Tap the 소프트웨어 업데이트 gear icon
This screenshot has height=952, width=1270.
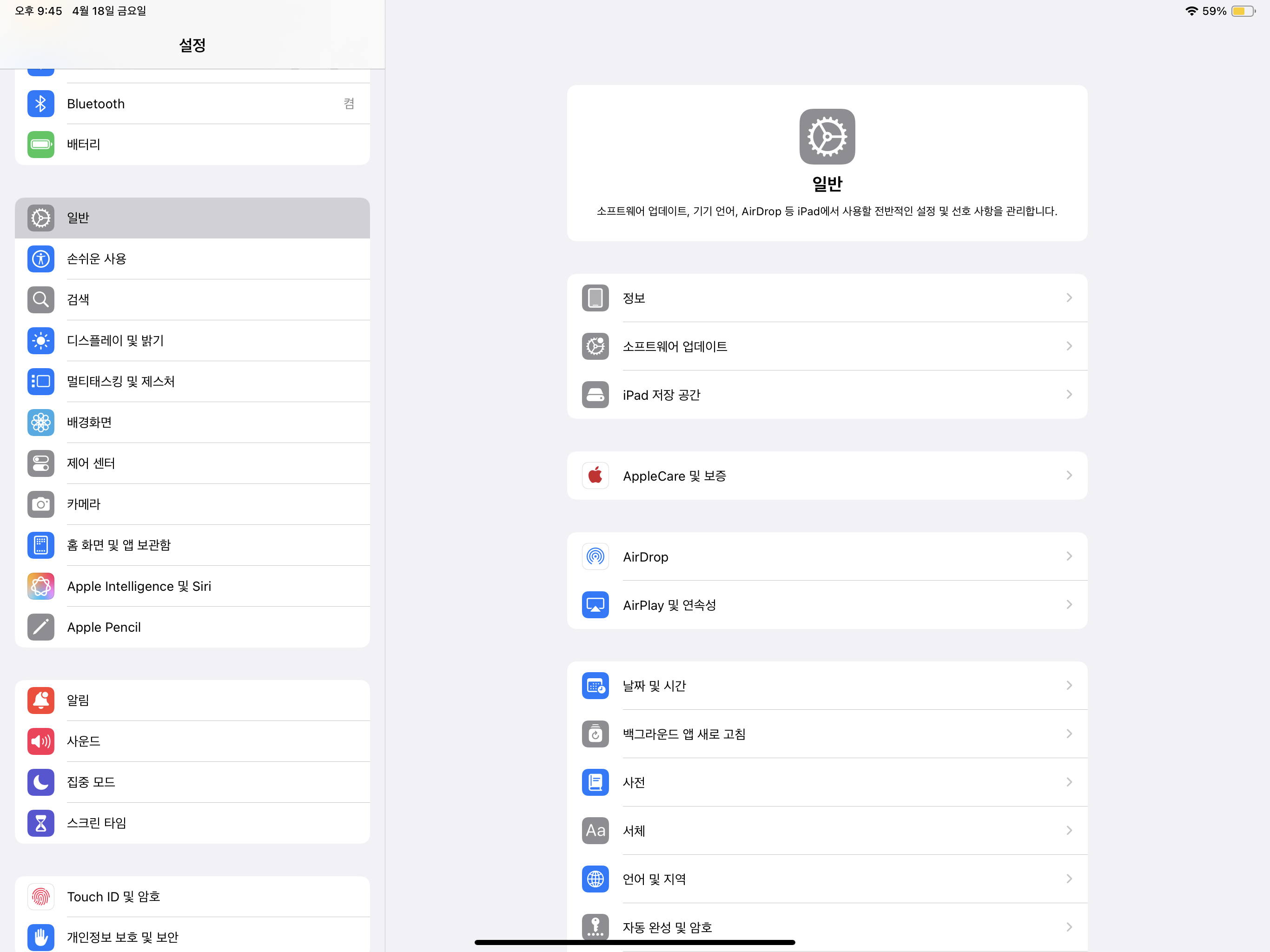[595, 346]
